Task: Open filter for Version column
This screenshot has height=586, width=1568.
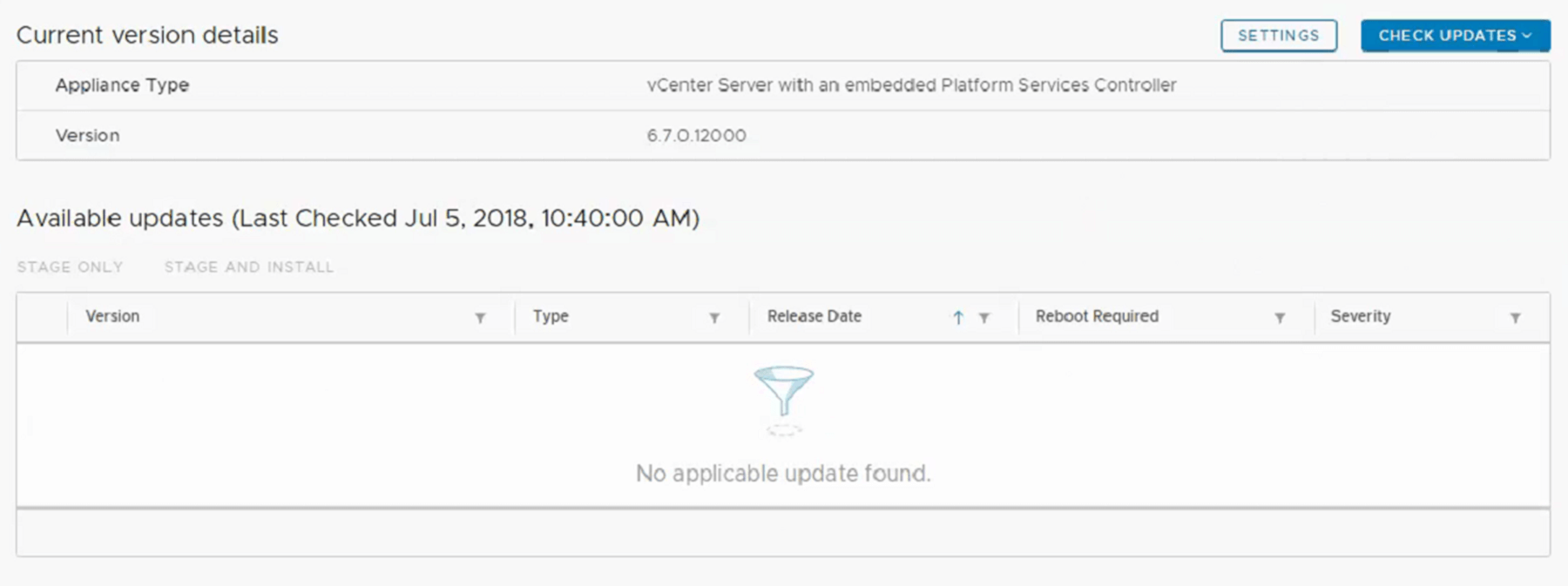Action: pyautogui.click(x=480, y=318)
